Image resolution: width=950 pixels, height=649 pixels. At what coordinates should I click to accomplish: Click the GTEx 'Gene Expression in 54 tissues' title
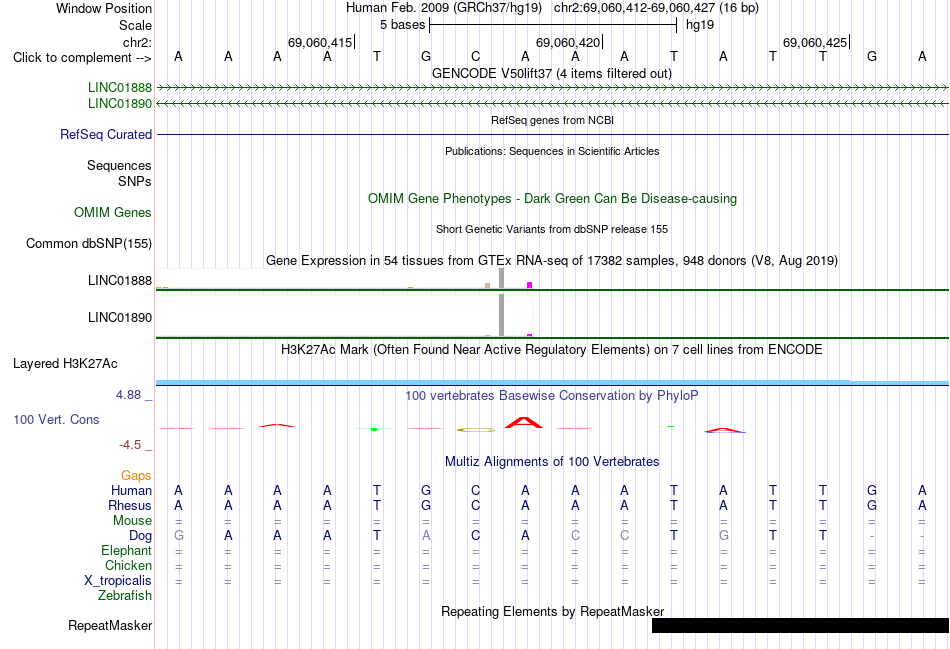552,261
